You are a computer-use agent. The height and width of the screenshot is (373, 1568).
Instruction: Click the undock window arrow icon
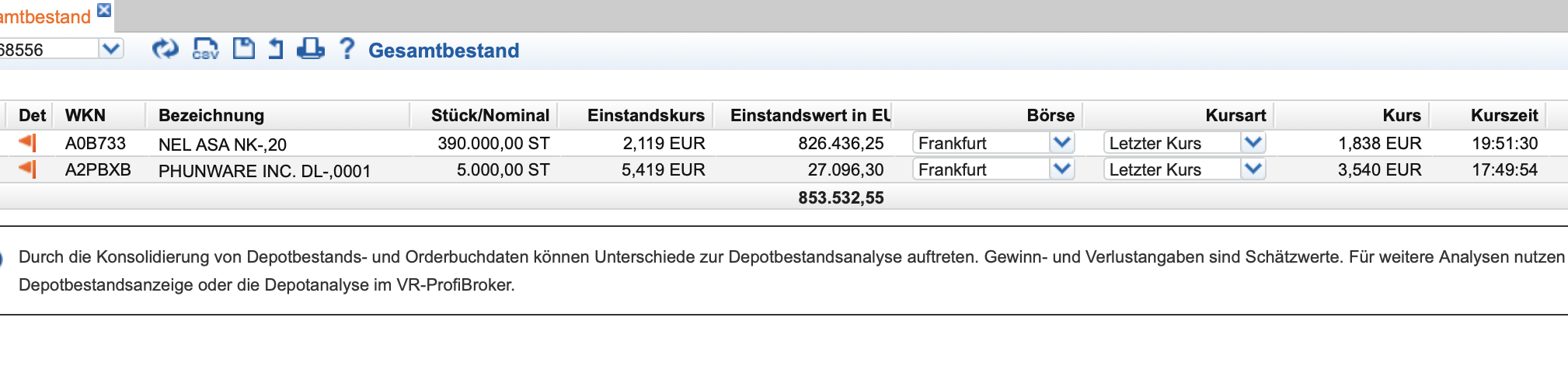276,49
